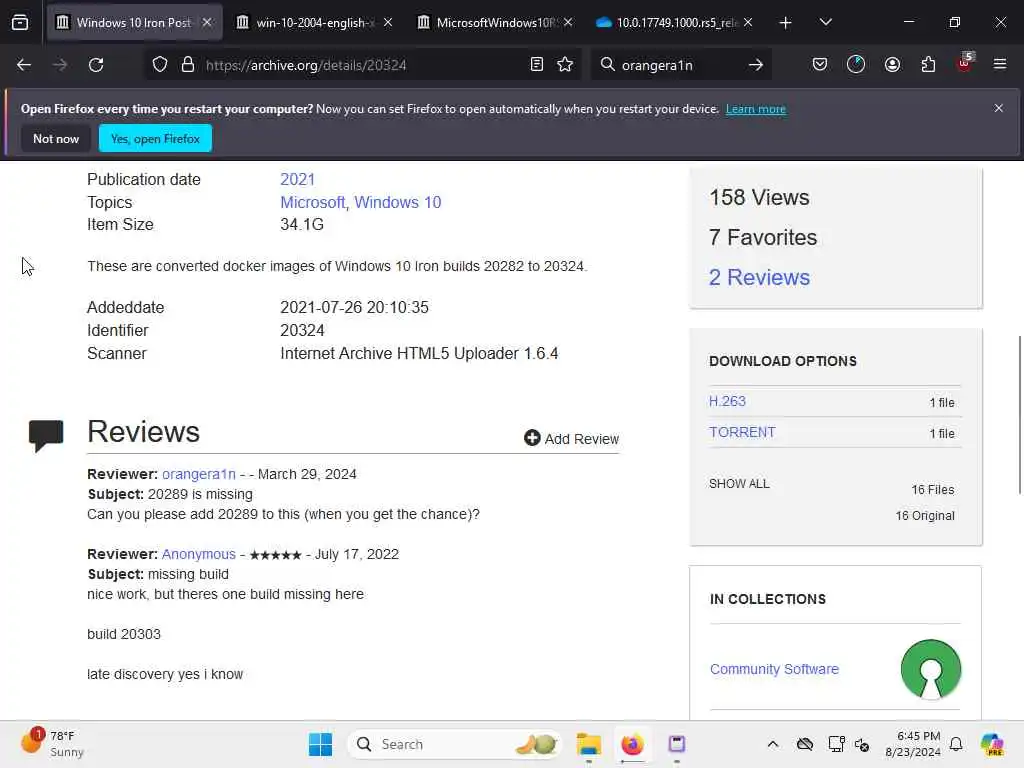This screenshot has height=768, width=1024.
Task: Jump to 2 Reviews link
Action: [x=760, y=278]
